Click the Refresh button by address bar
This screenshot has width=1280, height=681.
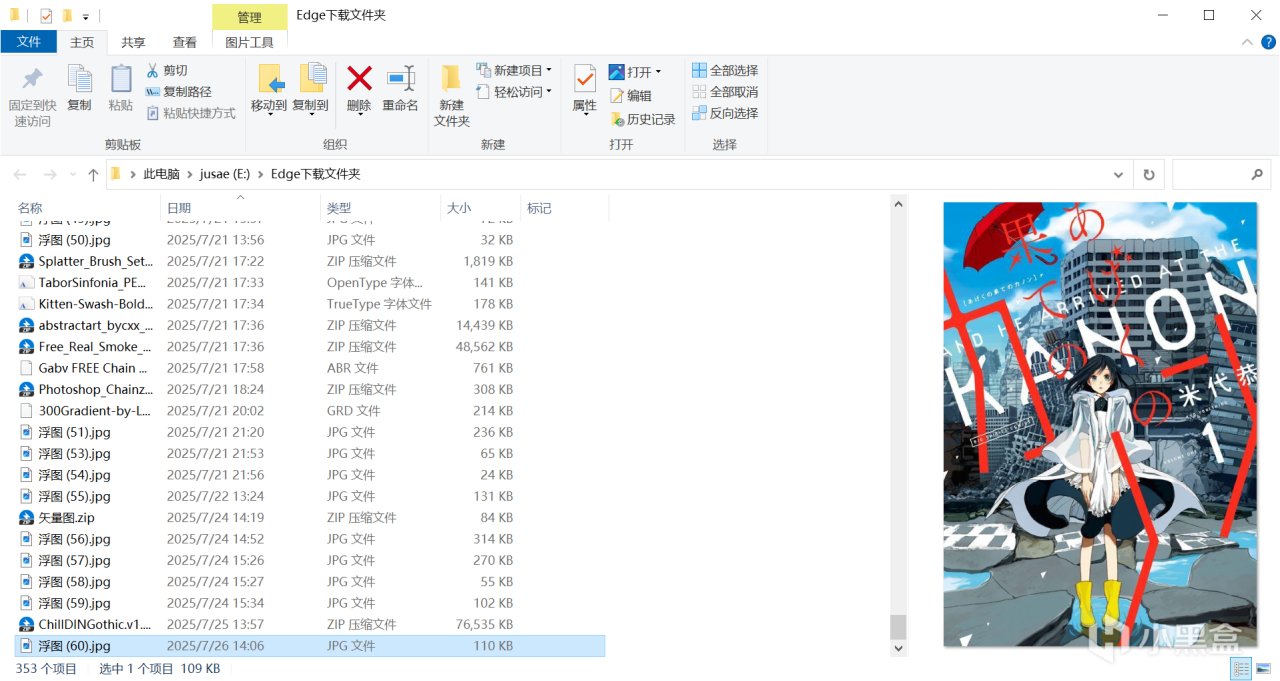click(1149, 174)
